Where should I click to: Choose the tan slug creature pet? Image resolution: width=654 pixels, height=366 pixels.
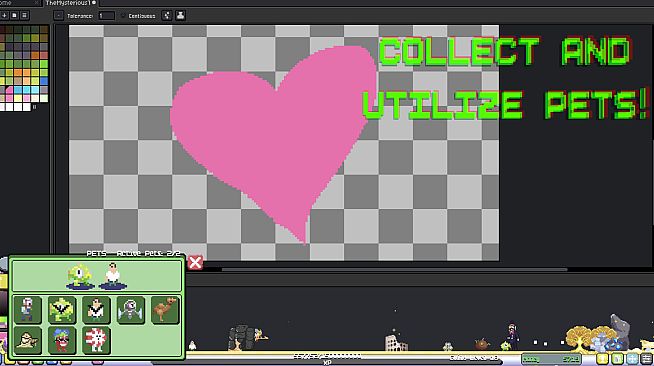point(28,340)
